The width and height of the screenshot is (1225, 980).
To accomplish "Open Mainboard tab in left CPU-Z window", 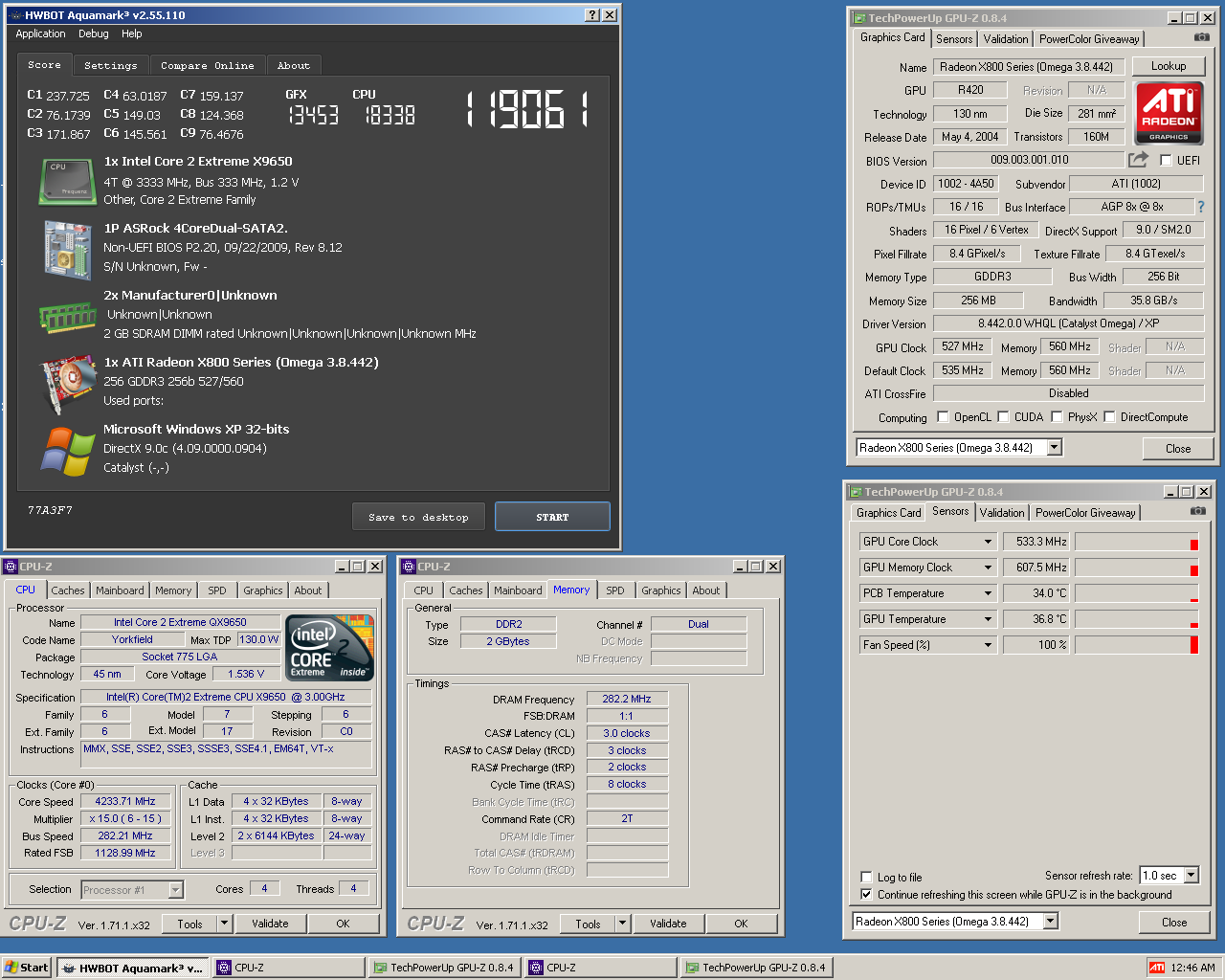I will (x=120, y=590).
